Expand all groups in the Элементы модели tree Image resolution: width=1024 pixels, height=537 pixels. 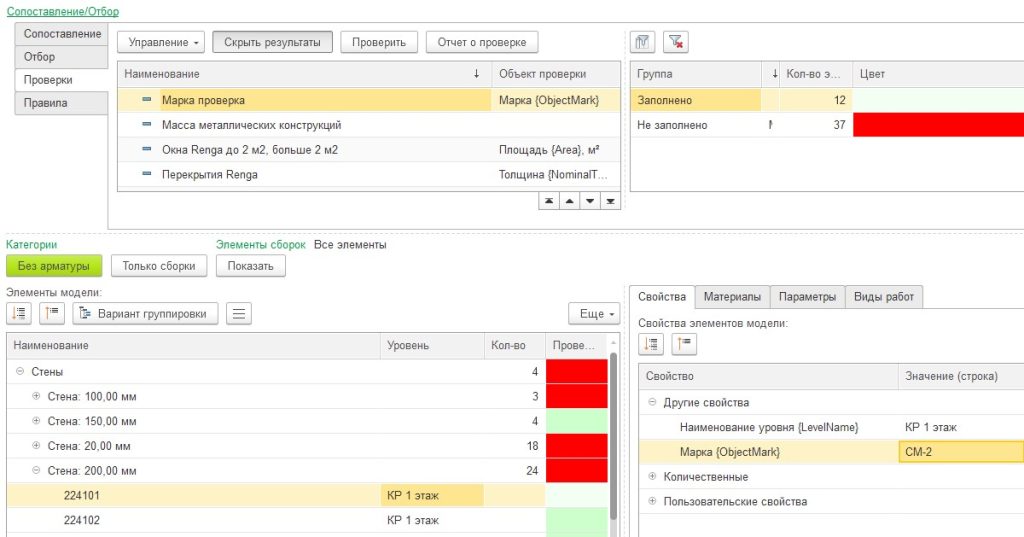[x=19, y=314]
